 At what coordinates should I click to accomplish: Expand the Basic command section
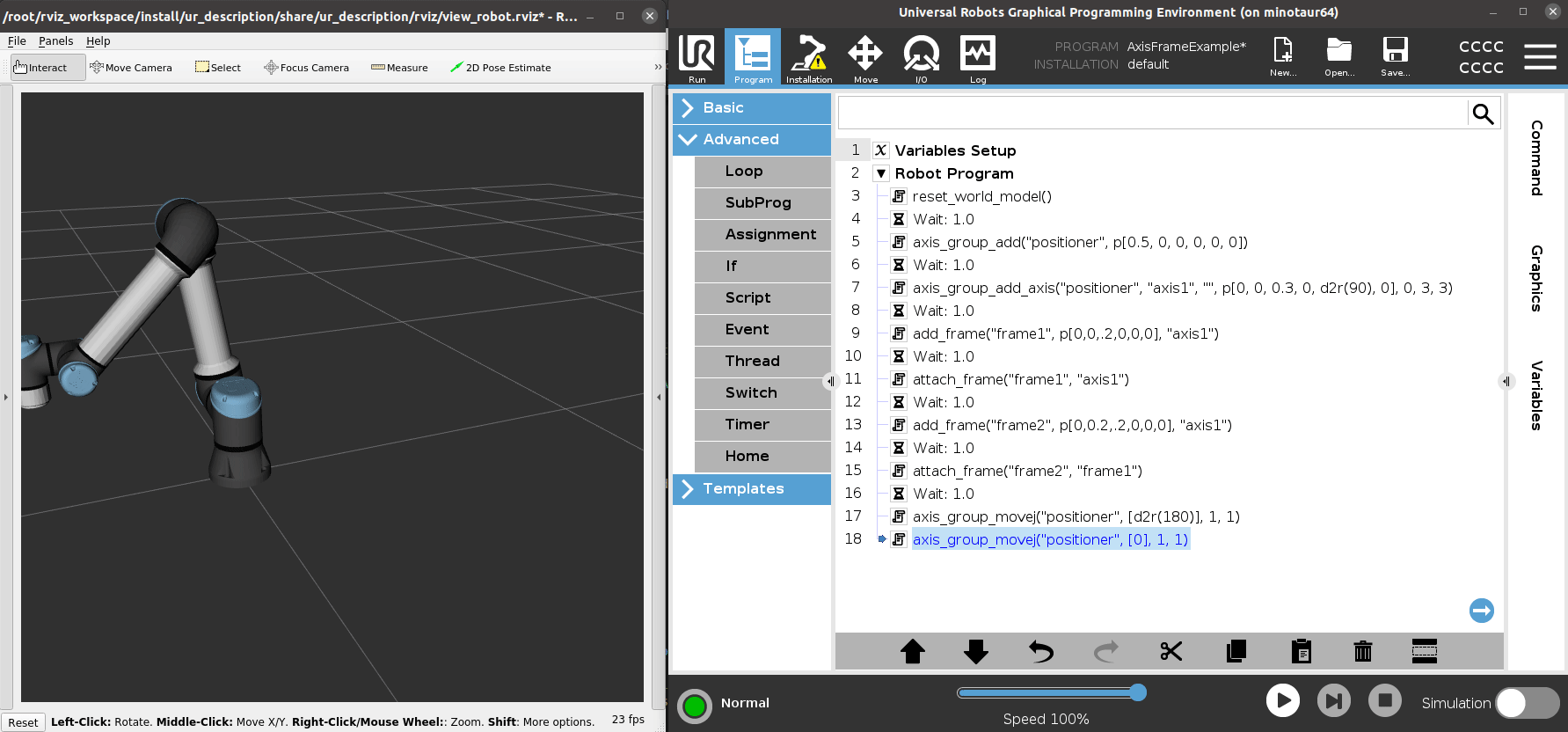tap(752, 107)
